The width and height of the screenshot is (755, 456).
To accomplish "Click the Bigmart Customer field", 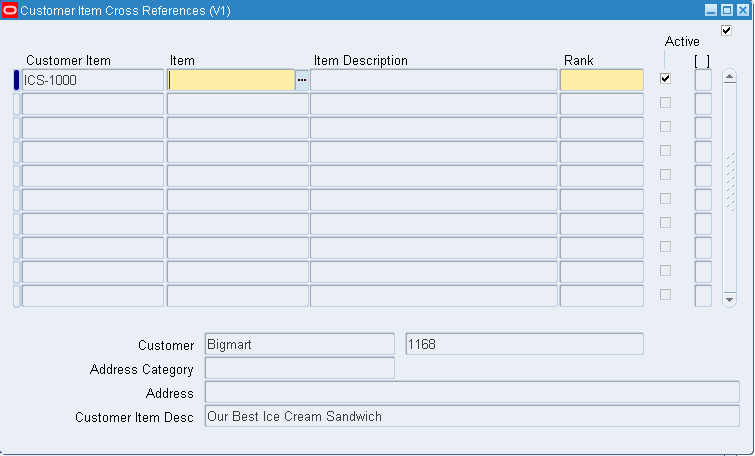I will pos(299,344).
